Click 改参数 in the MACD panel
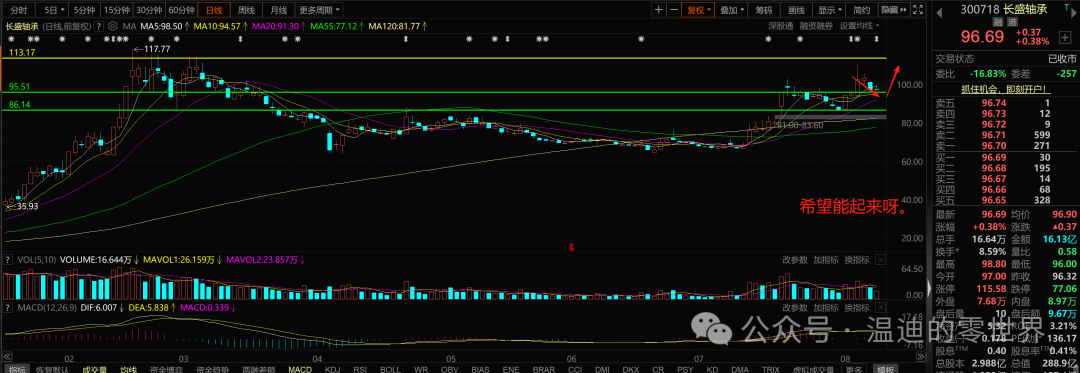Screen dimensions: 1080x373 coord(794,307)
